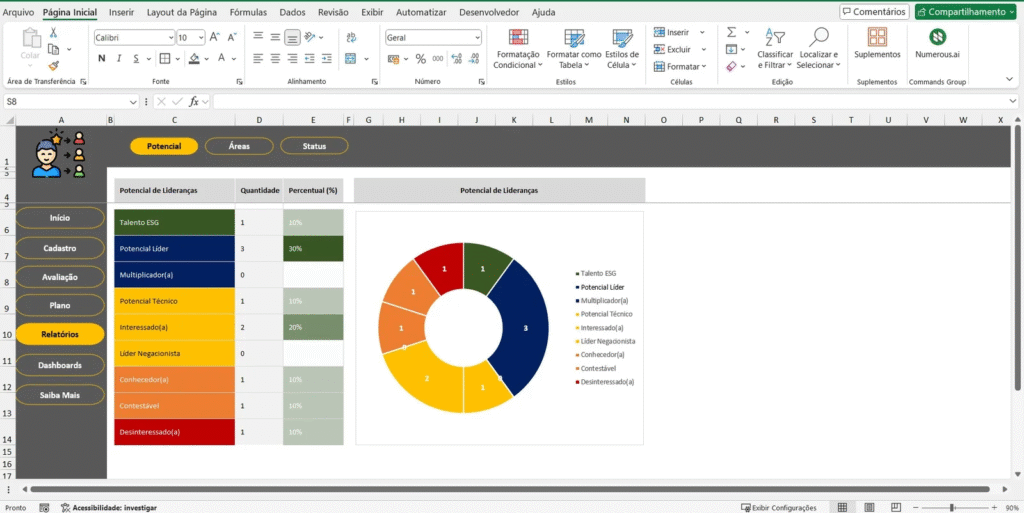Click the Dashboards sidebar button

tap(60, 365)
